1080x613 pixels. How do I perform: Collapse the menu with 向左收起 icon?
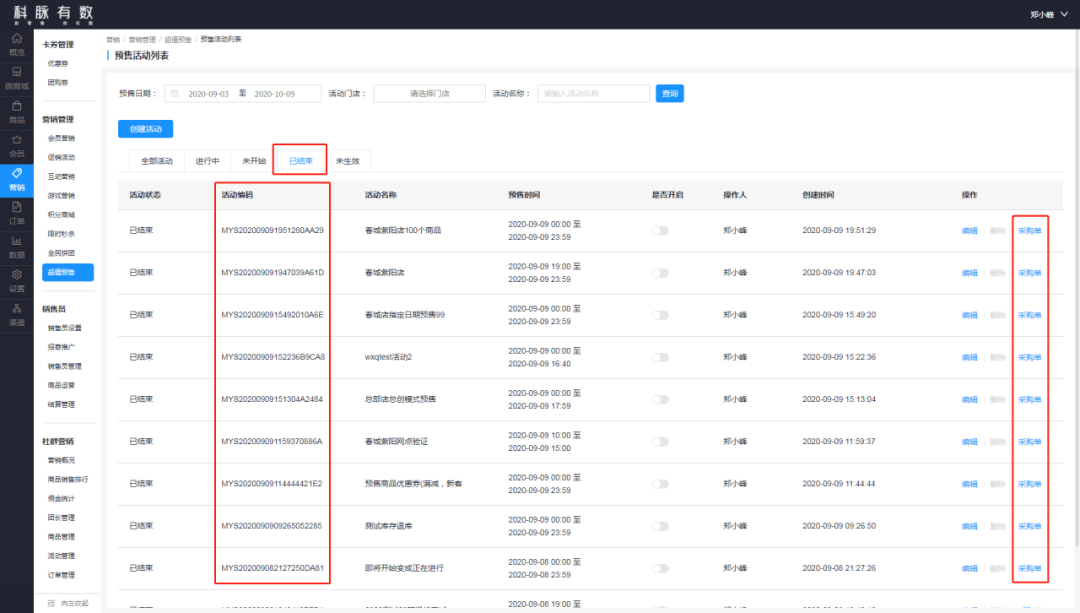(x=51, y=603)
